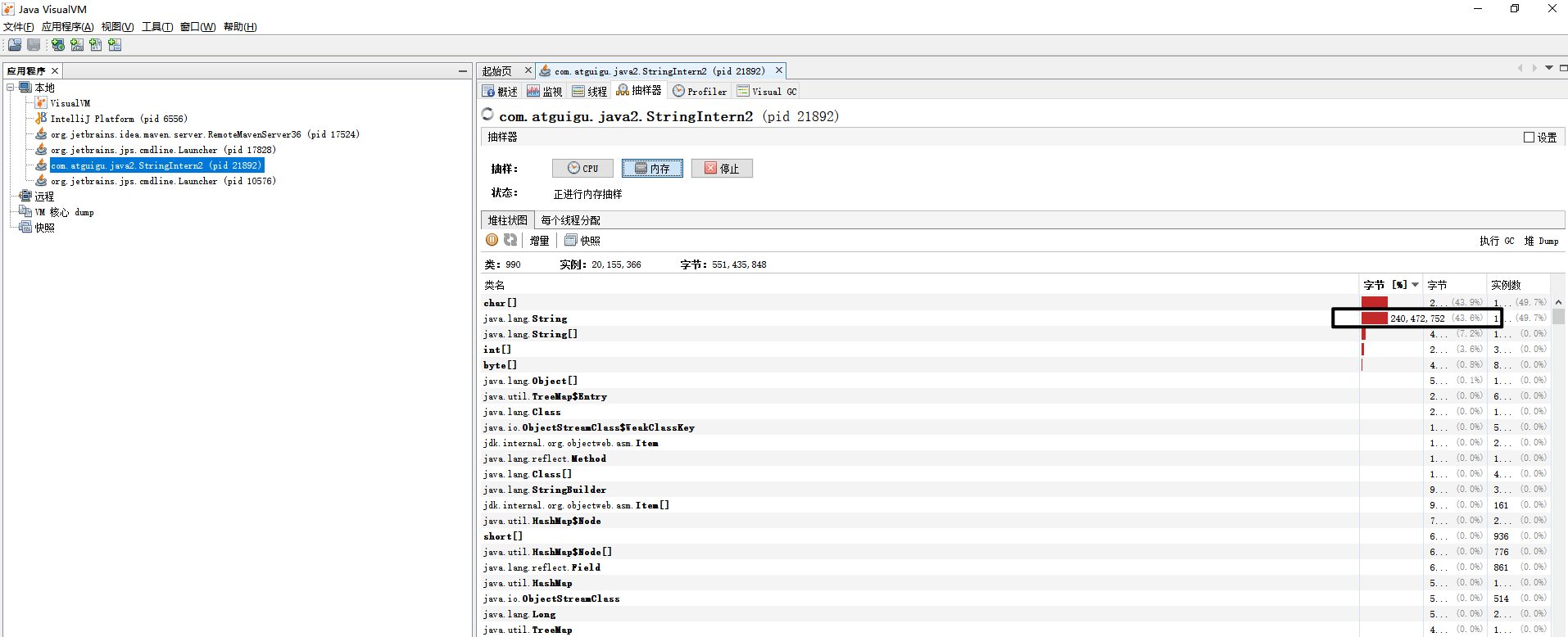This screenshot has width=1568, height=637.
Task: Open the 窗口(W) menu
Action: [x=198, y=27]
